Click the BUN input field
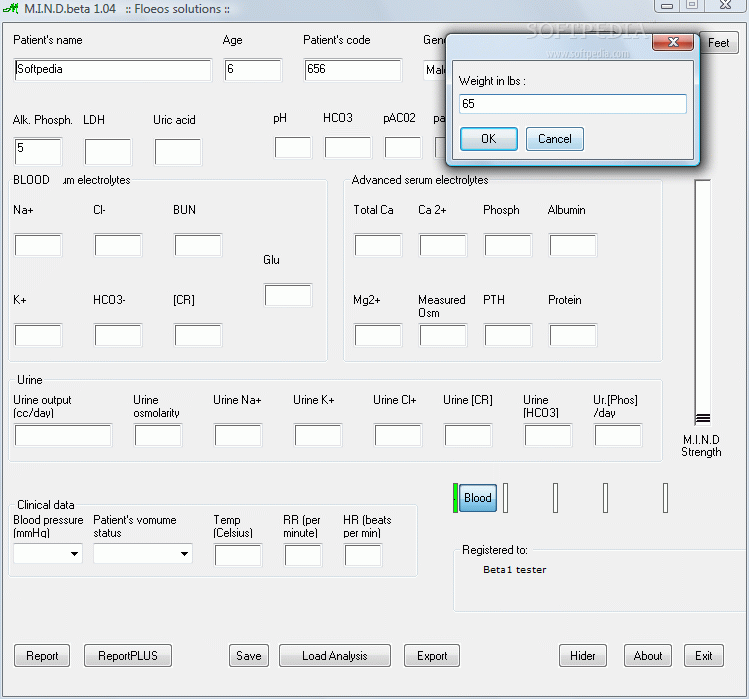The image size is (749, 699). point(198,245)
